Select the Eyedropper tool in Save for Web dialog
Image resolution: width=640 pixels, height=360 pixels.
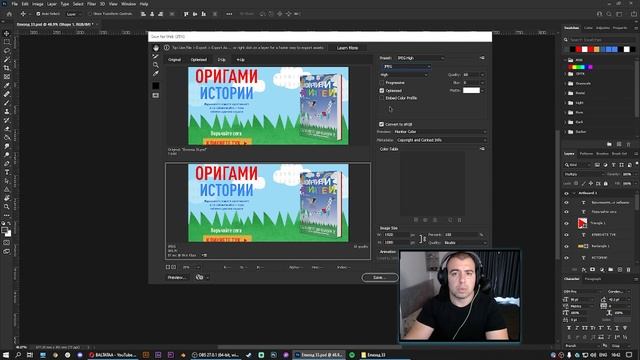pyautogui.click(x=156, y=73)
